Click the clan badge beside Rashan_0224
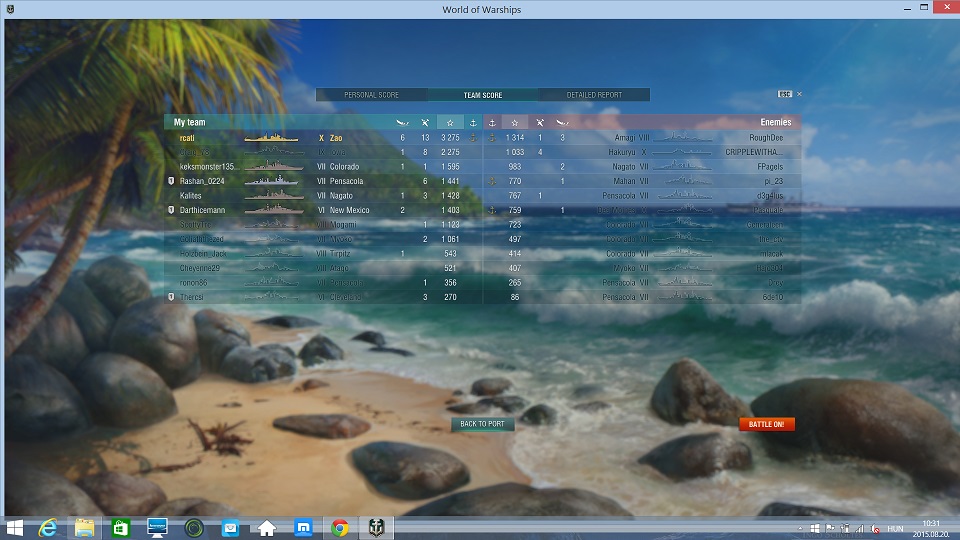Screen dimensions: 960x540 171,181
